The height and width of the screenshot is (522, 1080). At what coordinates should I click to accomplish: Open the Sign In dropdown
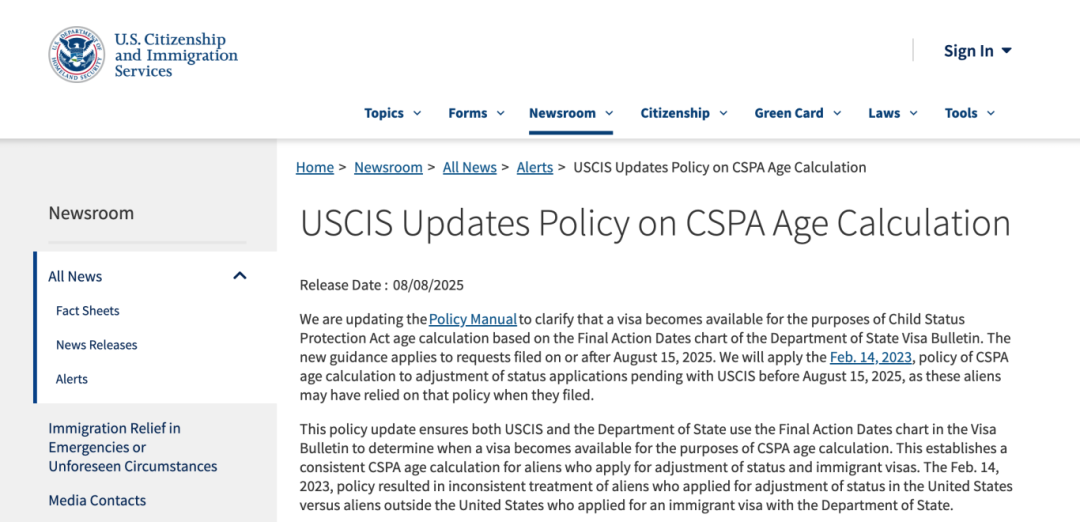coord(977,51)
